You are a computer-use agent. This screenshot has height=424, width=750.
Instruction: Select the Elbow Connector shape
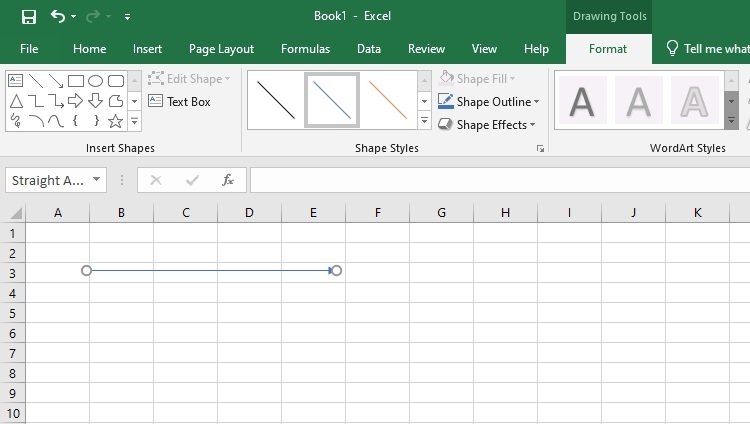click(x=36, y=101)
